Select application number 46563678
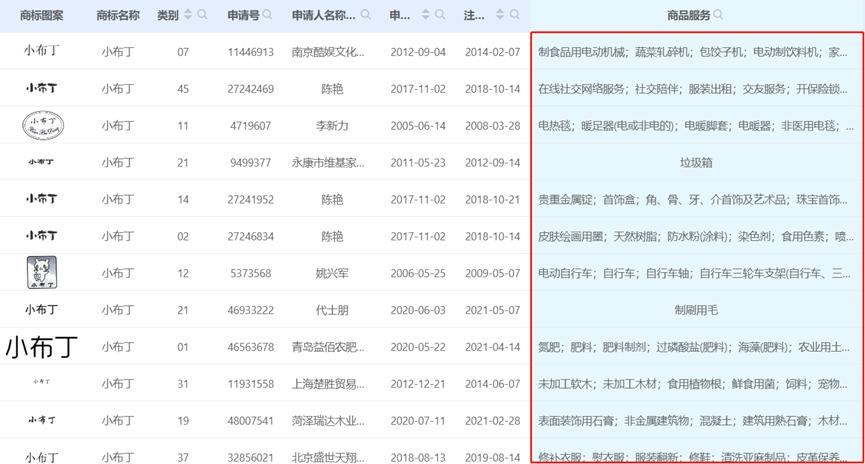The height and width of the screenshot is (464, 865). [250, 347]
